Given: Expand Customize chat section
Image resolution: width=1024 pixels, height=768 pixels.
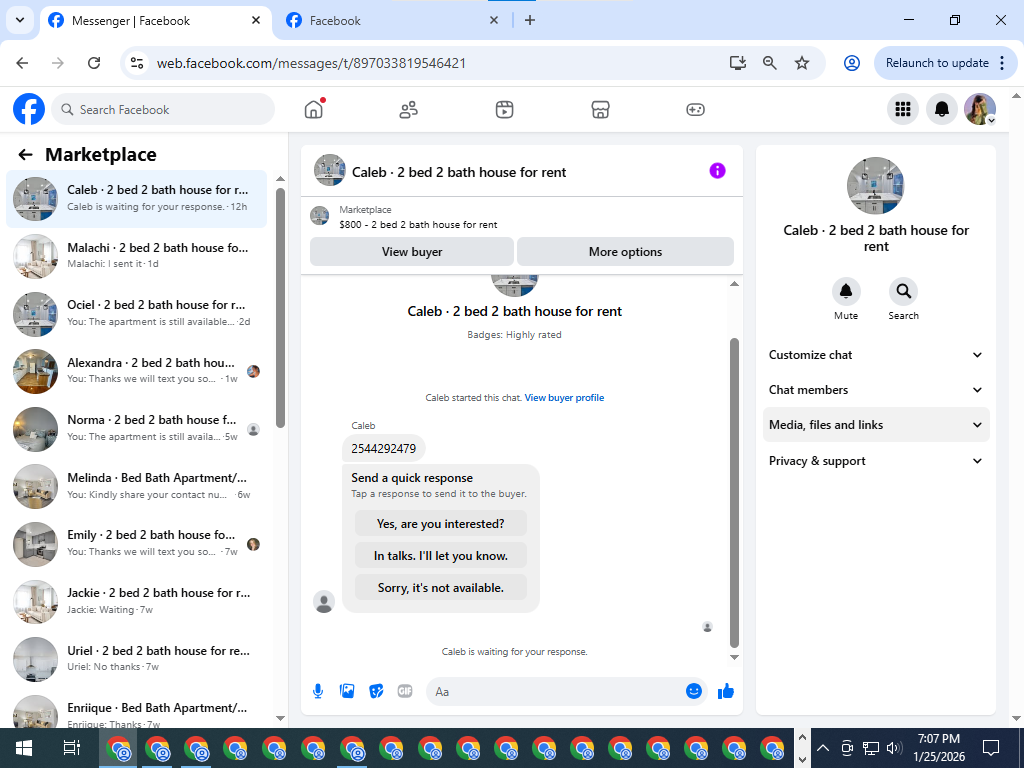Looking at the screenshot, I should 876,355.
